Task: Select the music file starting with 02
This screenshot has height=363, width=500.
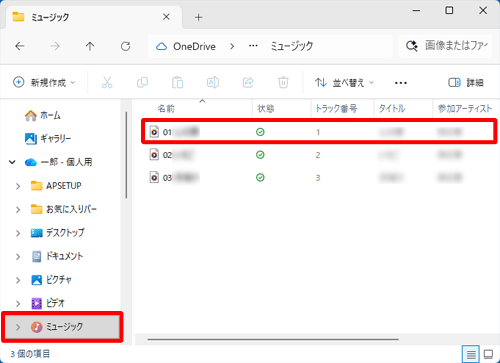Action: tap(319, 155)
